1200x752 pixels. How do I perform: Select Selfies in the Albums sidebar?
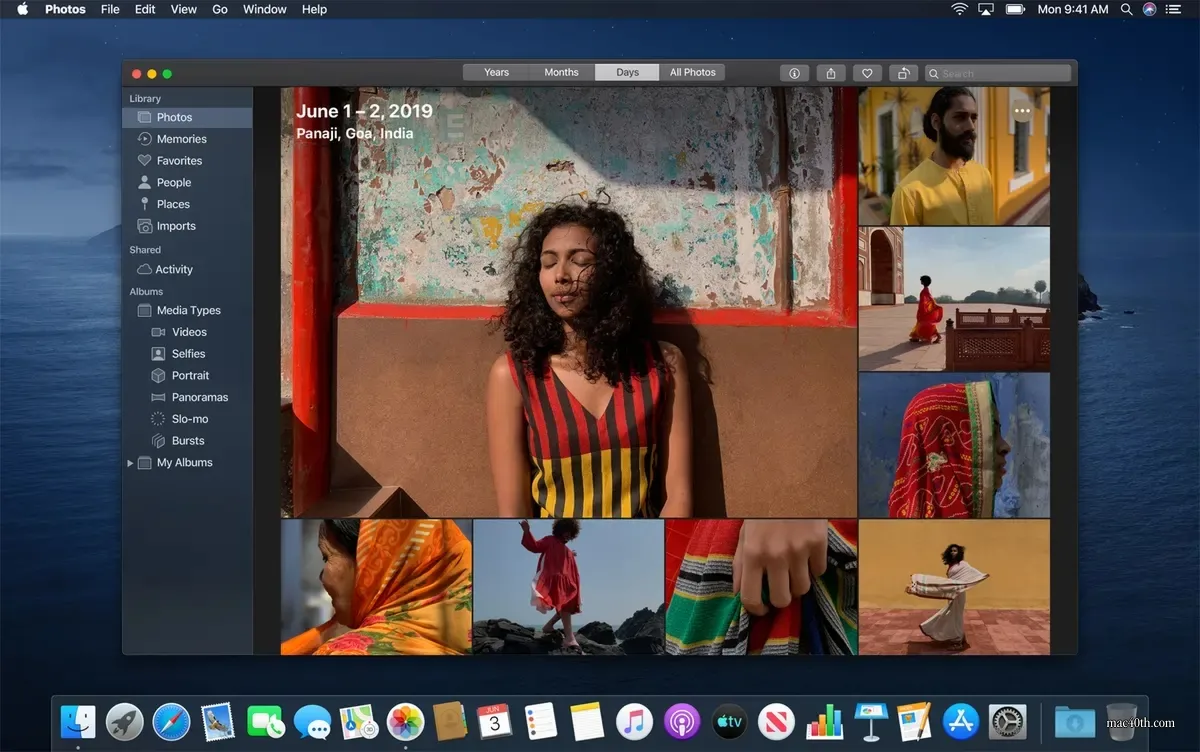coord(188,353)
